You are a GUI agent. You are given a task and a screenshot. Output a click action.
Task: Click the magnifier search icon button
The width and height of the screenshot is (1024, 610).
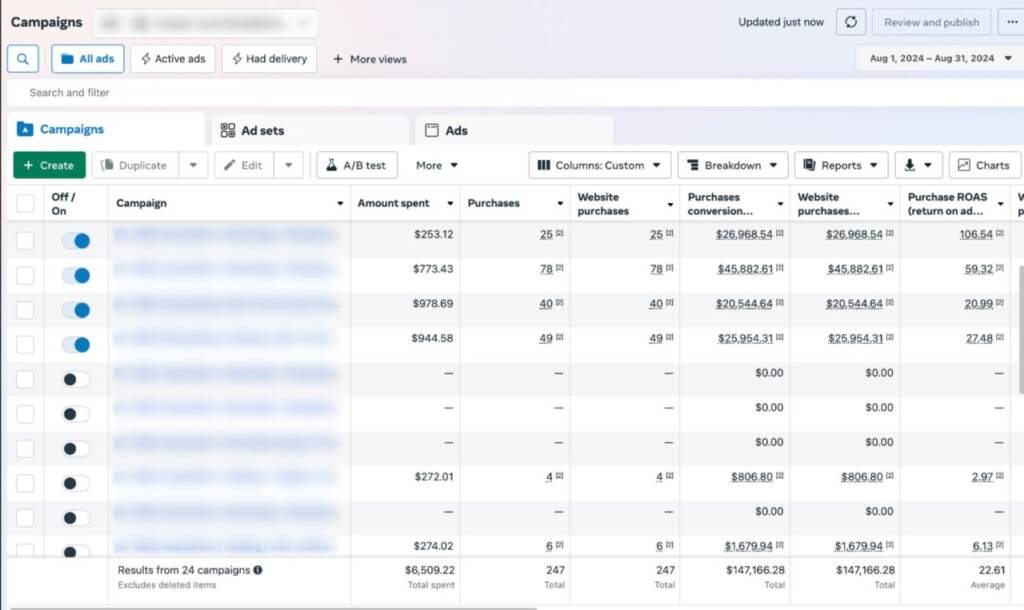click(x=23, y=59)
